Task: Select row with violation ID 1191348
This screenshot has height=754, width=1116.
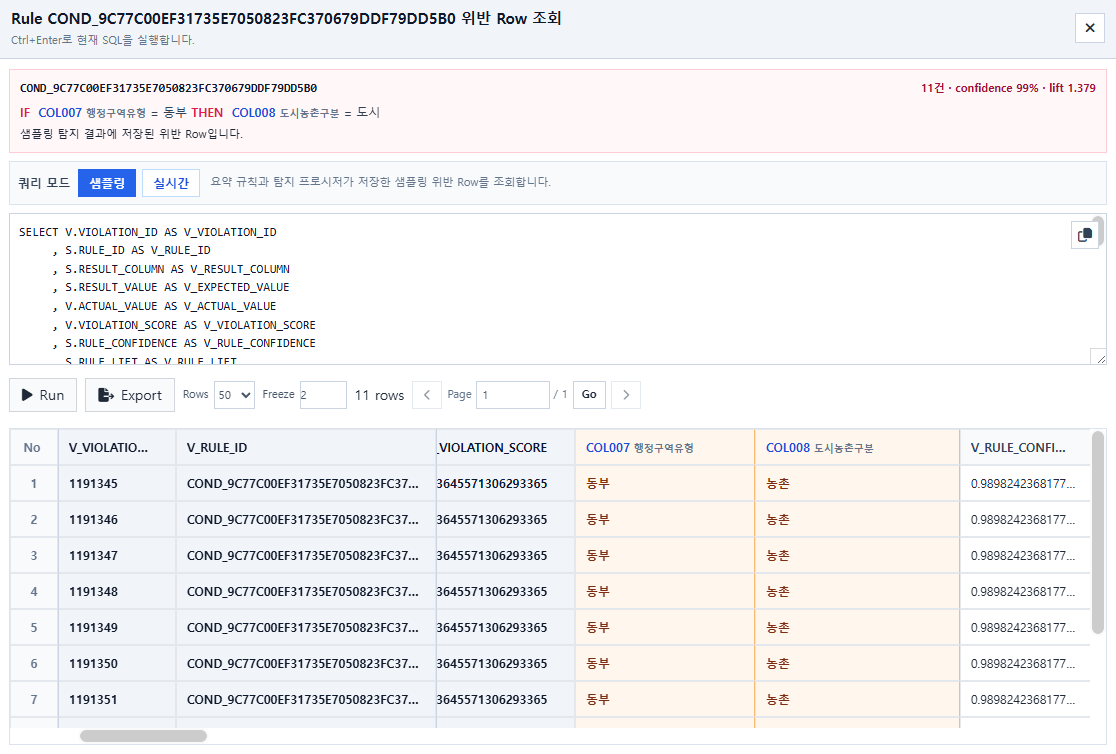Action: click(549, 591)
